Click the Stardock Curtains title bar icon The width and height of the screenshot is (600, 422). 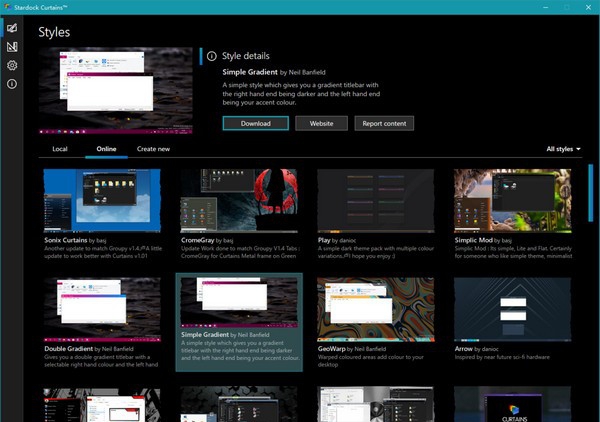[7, 7]
